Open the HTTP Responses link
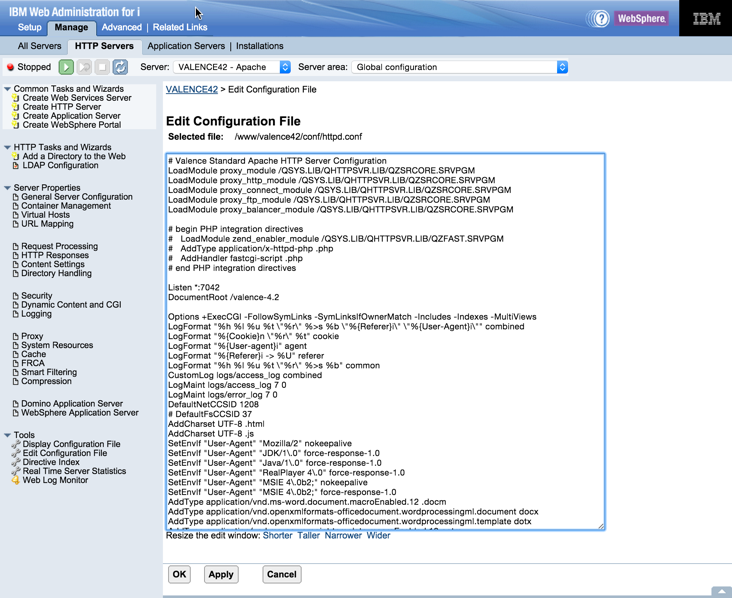The height and width of the screenshot is (598, 732). coord(55,255)
